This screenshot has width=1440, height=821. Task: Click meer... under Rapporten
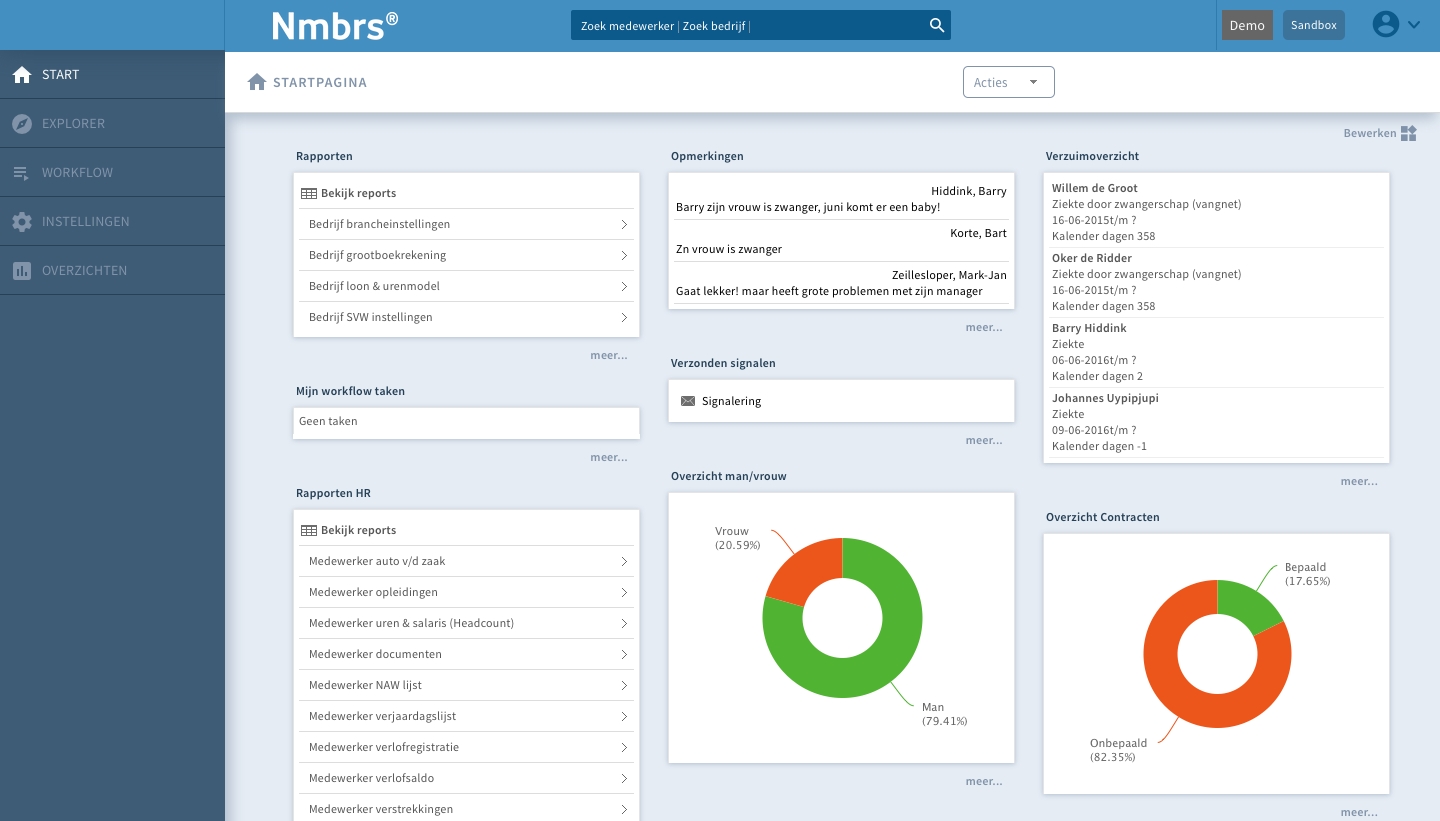609,355
